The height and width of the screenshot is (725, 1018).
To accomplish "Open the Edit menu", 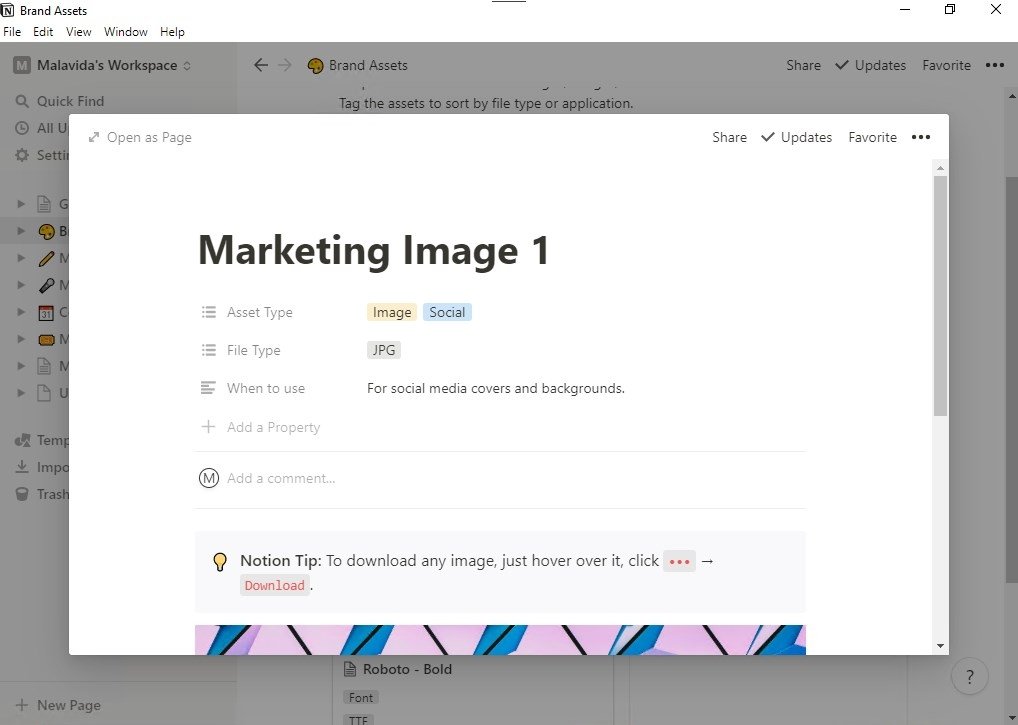I will click(43, 31).
